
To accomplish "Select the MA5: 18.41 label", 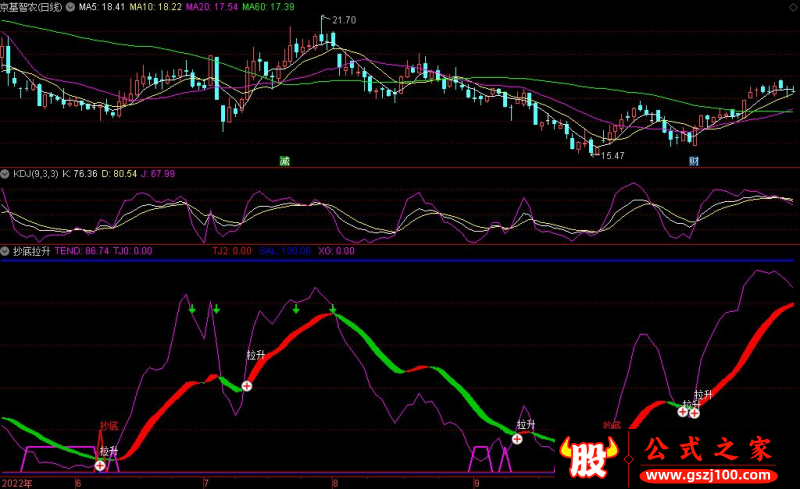I will (102, 7).
